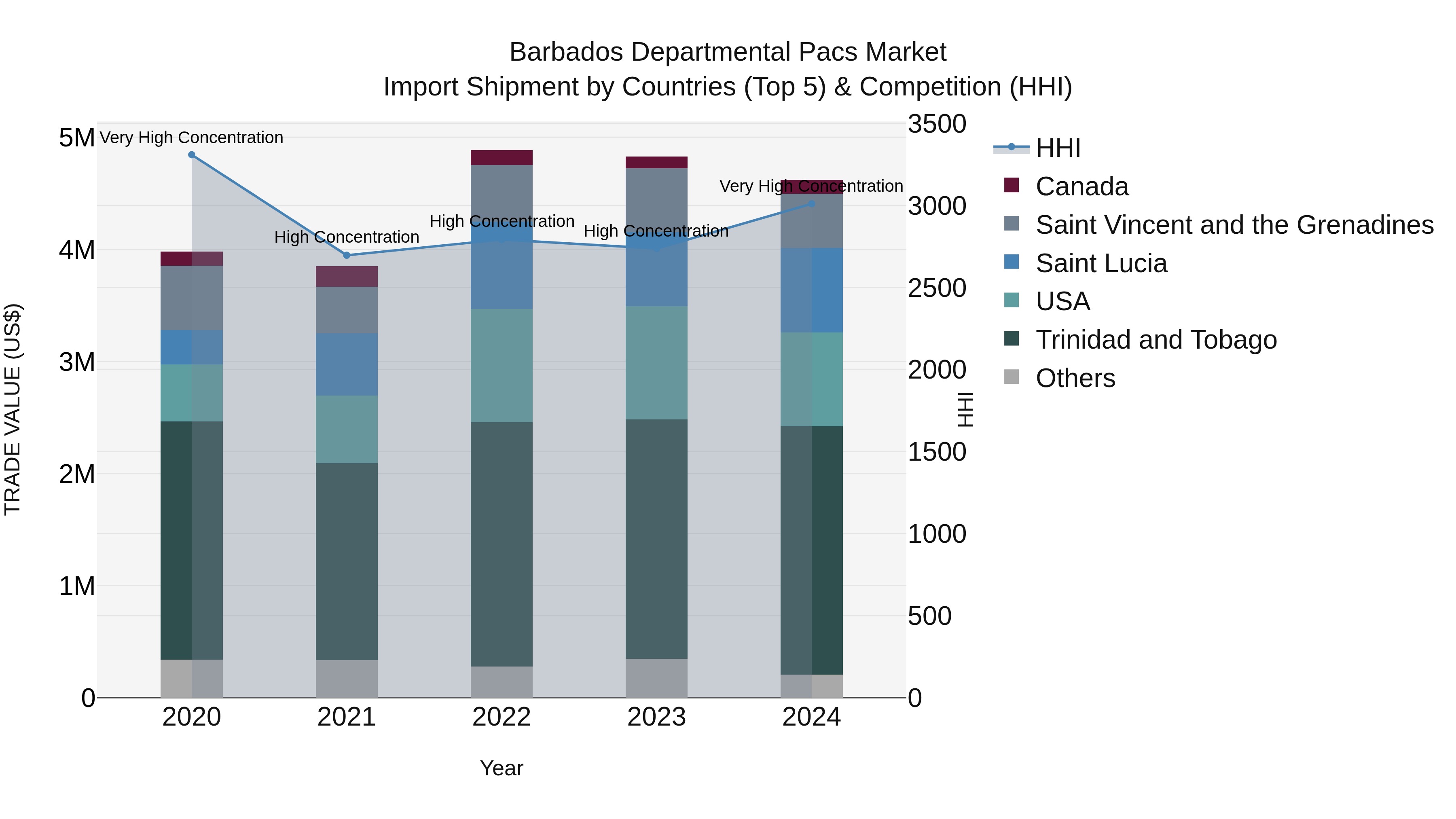Toggle Saint Vincent and the Grenadines legend entry
This screenshot has width=1456, height=819.
[x=1219, y=224]
